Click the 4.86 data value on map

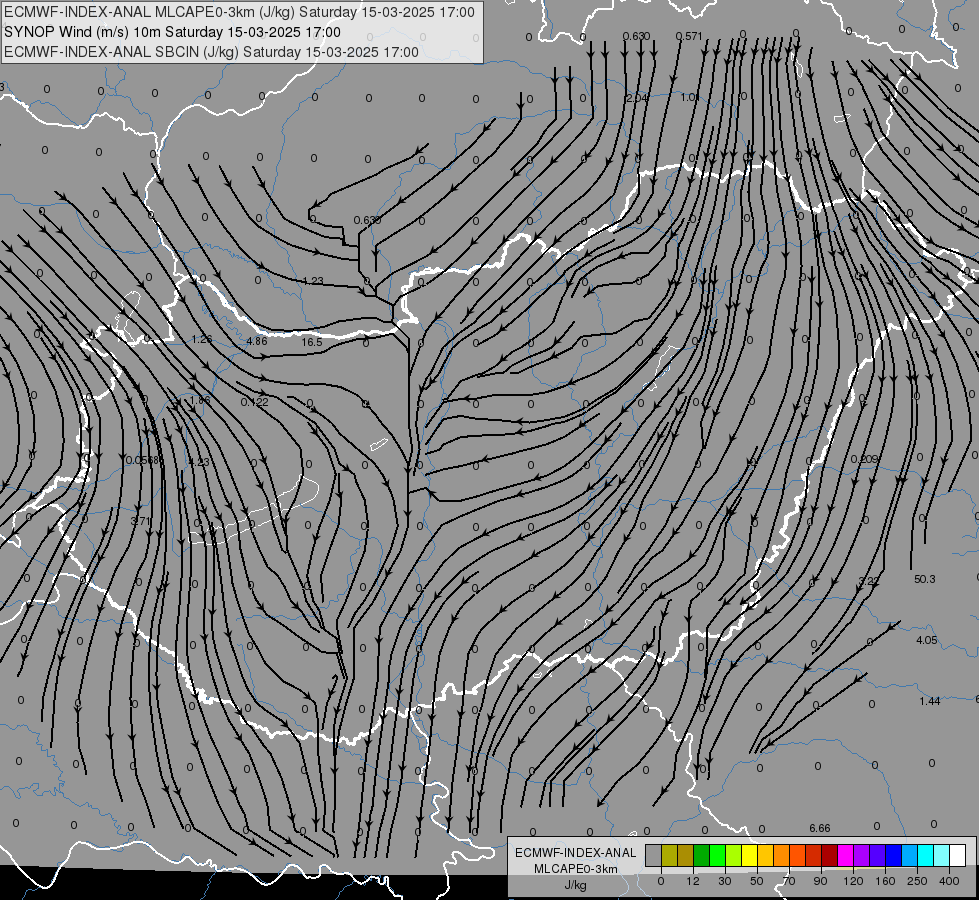click(257, 341)
